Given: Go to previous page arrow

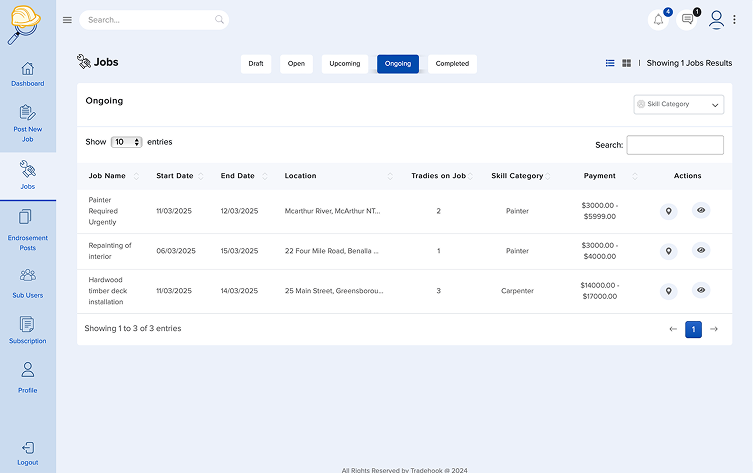Looking at the screenshot, I should 673,329.
